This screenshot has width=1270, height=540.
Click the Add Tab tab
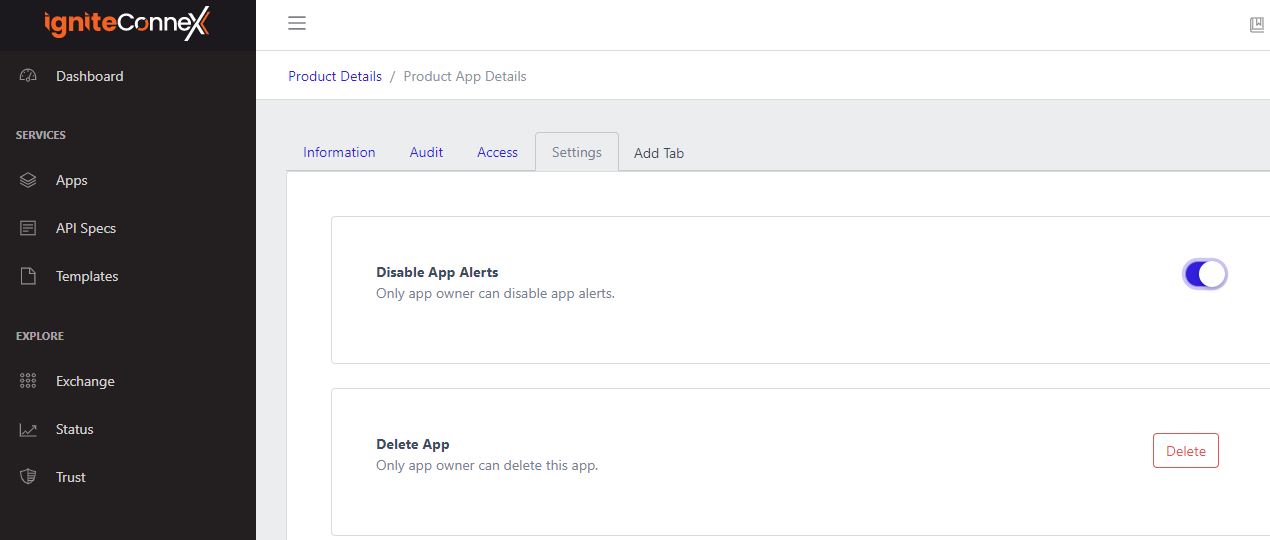pos(659,154)
